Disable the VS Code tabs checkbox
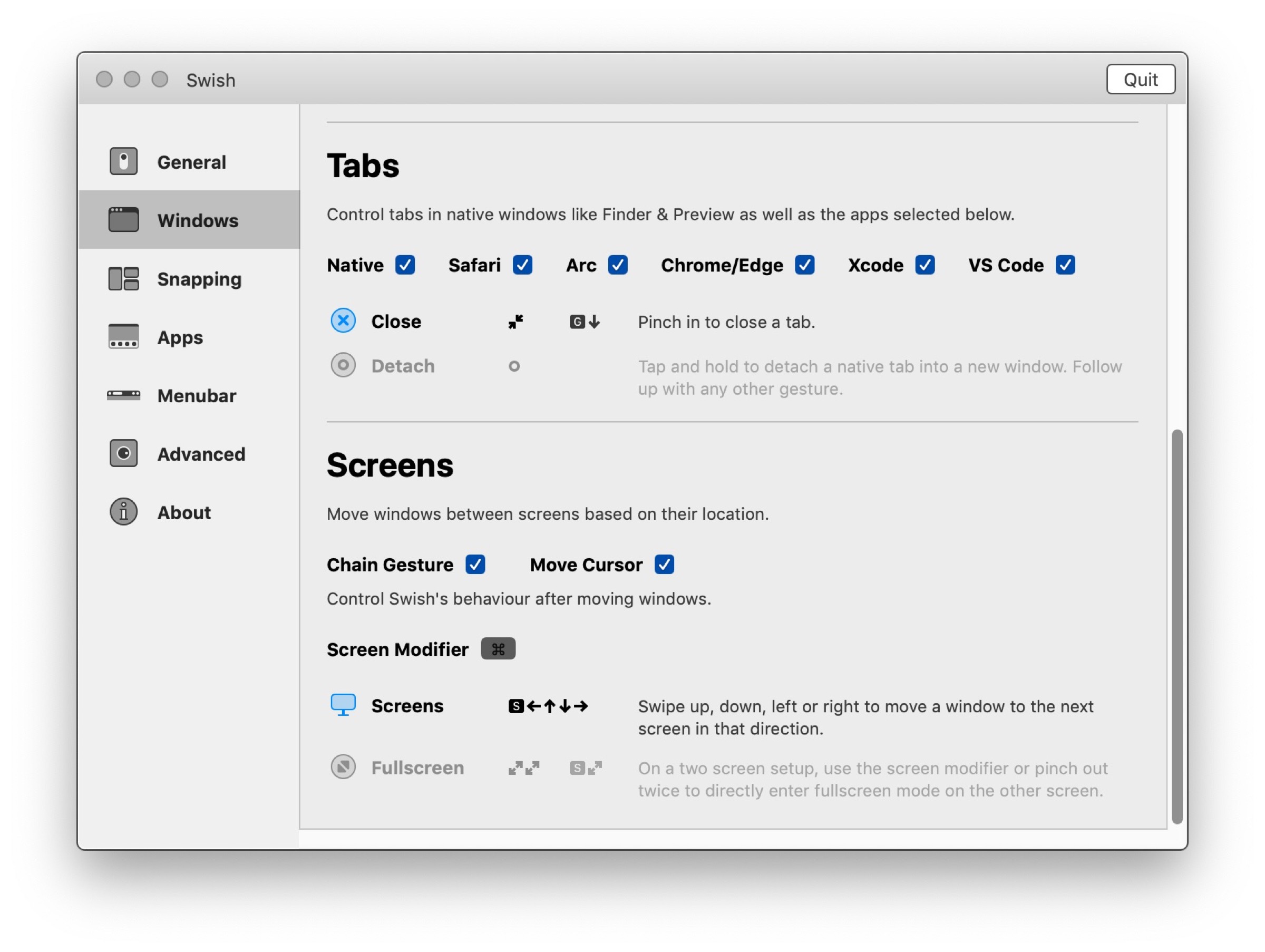This screenshot has width=1265, height=952. 1065,265
